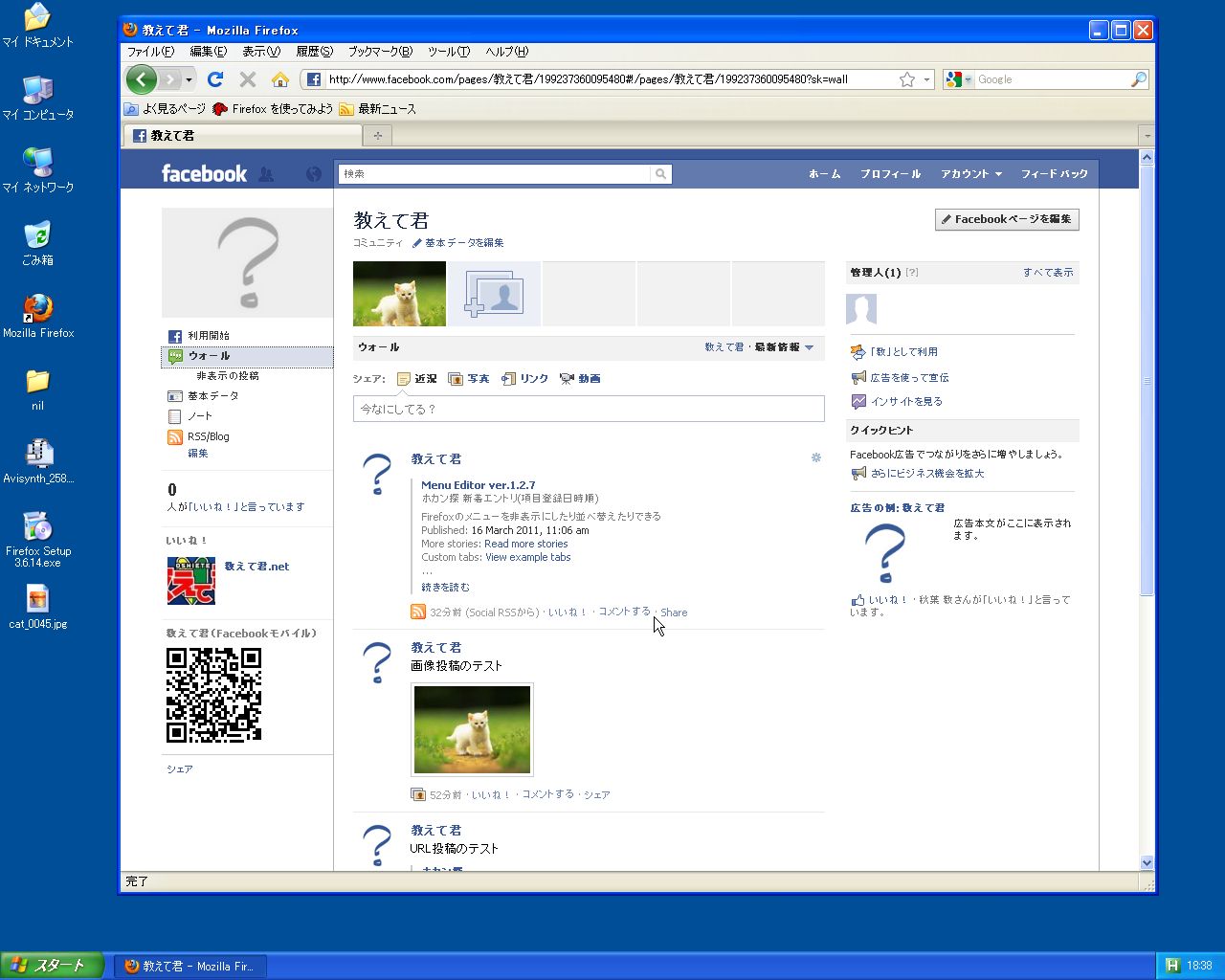Click the facebook logo
Screen dimensions: 1225x980
click(x=204, y=173)
